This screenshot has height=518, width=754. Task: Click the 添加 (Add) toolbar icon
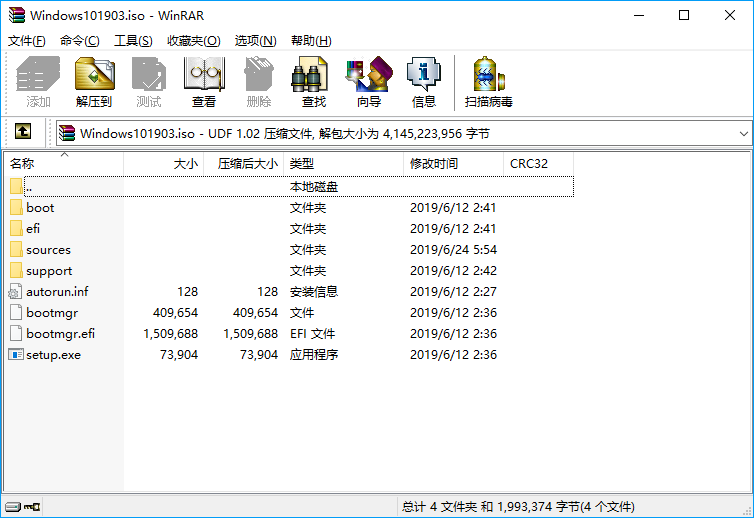pos(38,74)
